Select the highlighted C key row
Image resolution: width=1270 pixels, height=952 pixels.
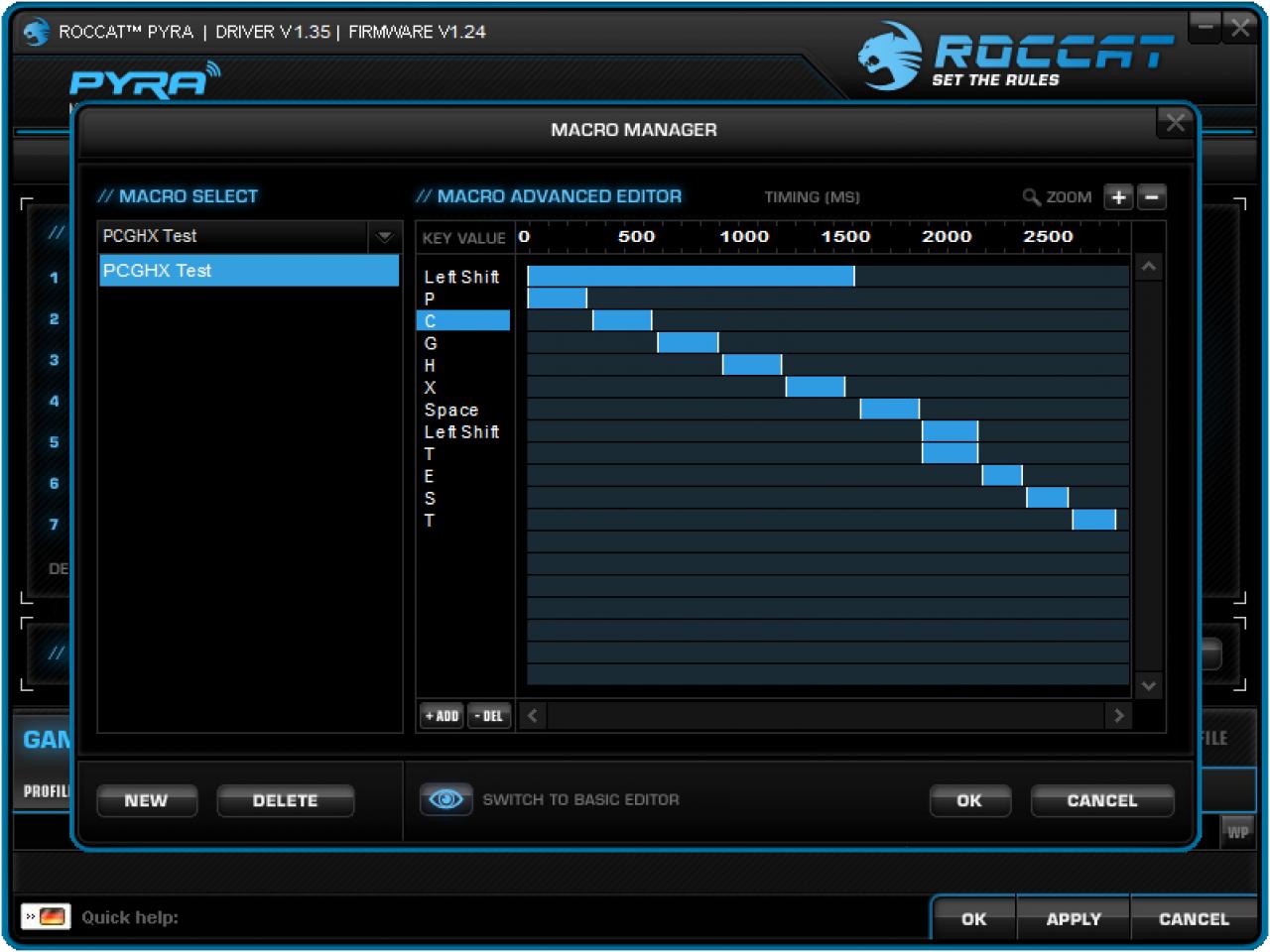click(463, 320)
